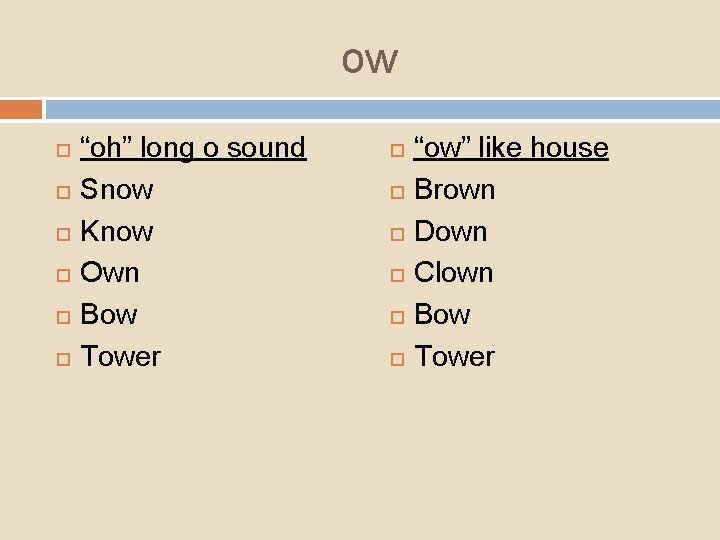Click the word Snow
The image size is (720, 540).
click(x=117, y=189)
